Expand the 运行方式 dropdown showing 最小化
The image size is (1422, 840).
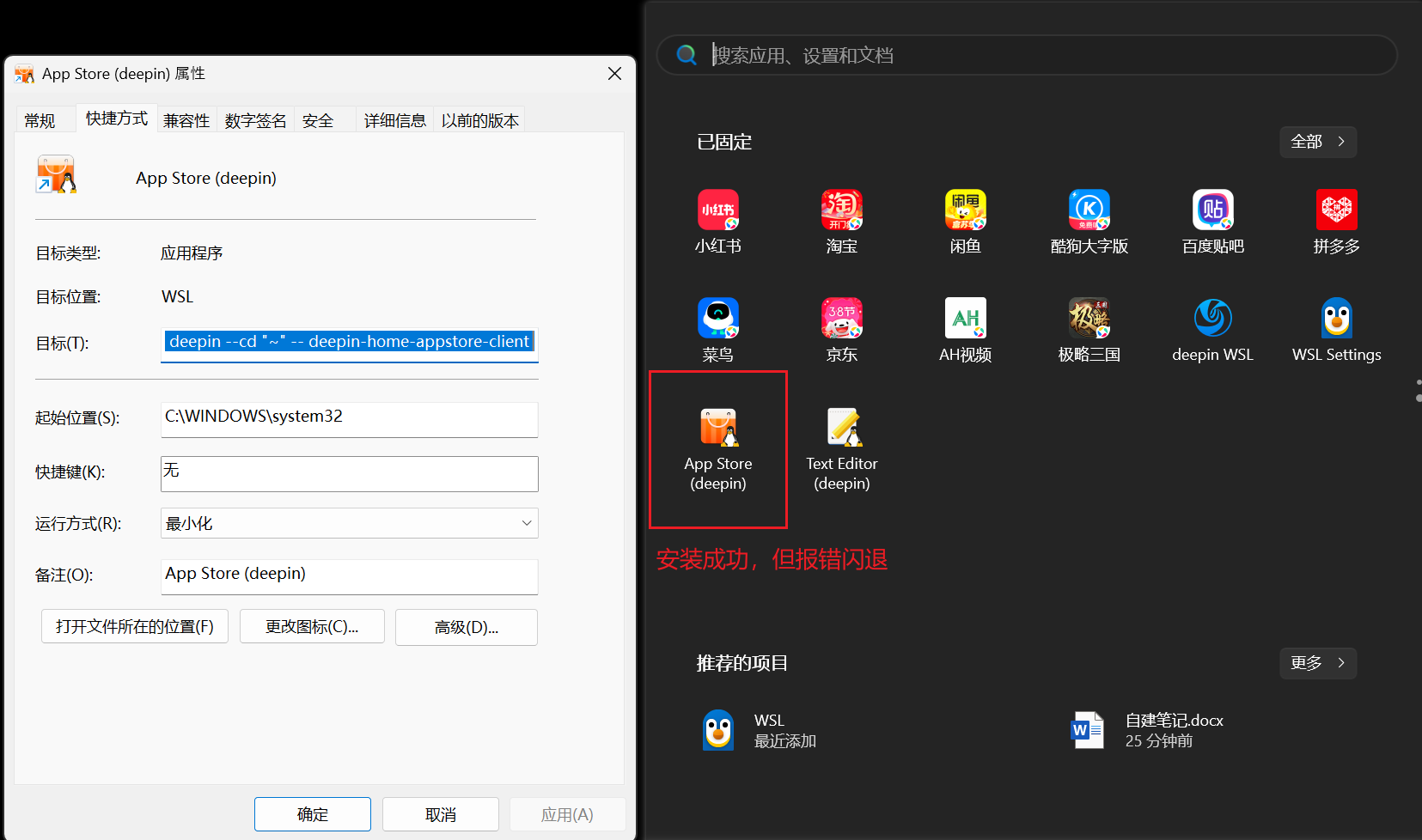(350, 523)
